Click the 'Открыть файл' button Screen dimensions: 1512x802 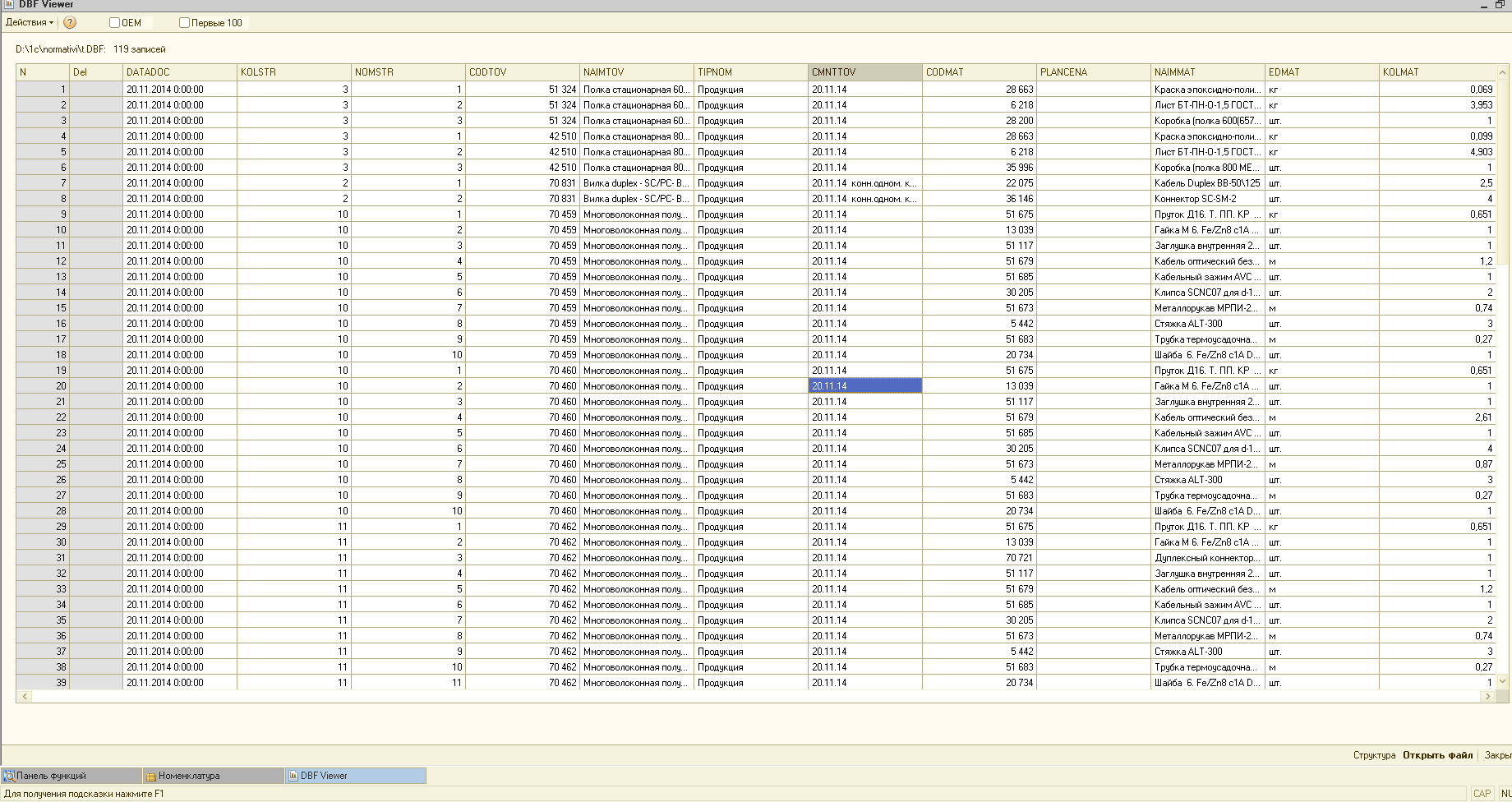click(x=1437, y=755)
